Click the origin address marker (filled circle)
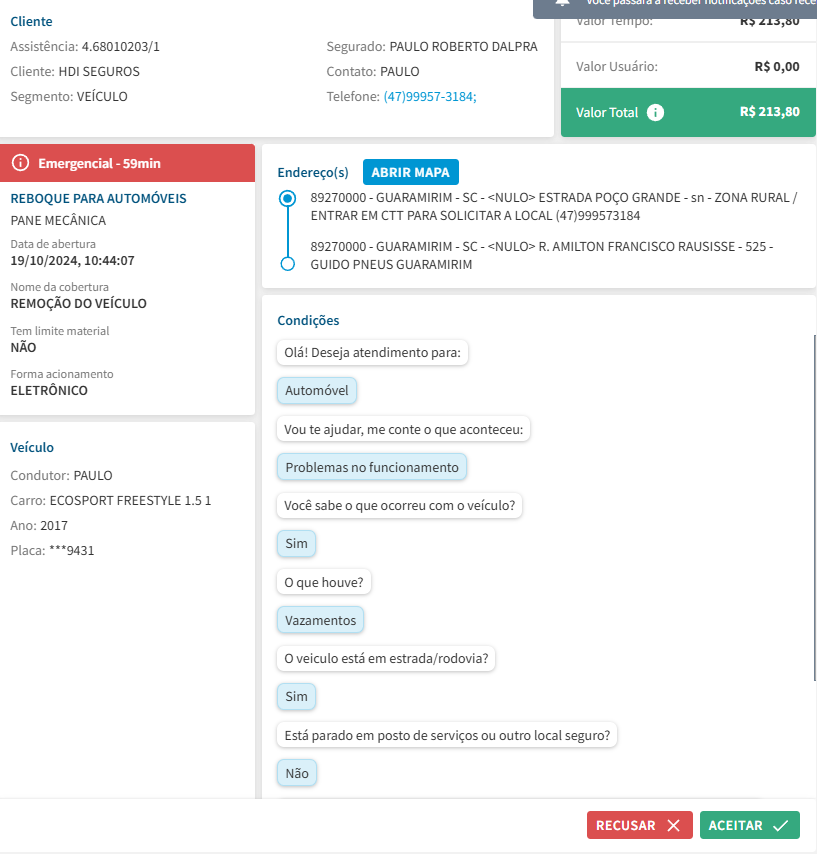The height and width of the screenshot is (854, 817). click(x=288, y=198)
